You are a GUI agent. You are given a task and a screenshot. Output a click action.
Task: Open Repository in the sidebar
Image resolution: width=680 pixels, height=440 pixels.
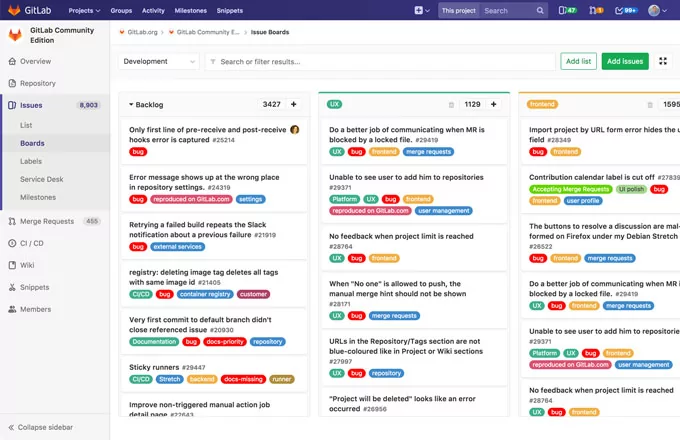37,83
